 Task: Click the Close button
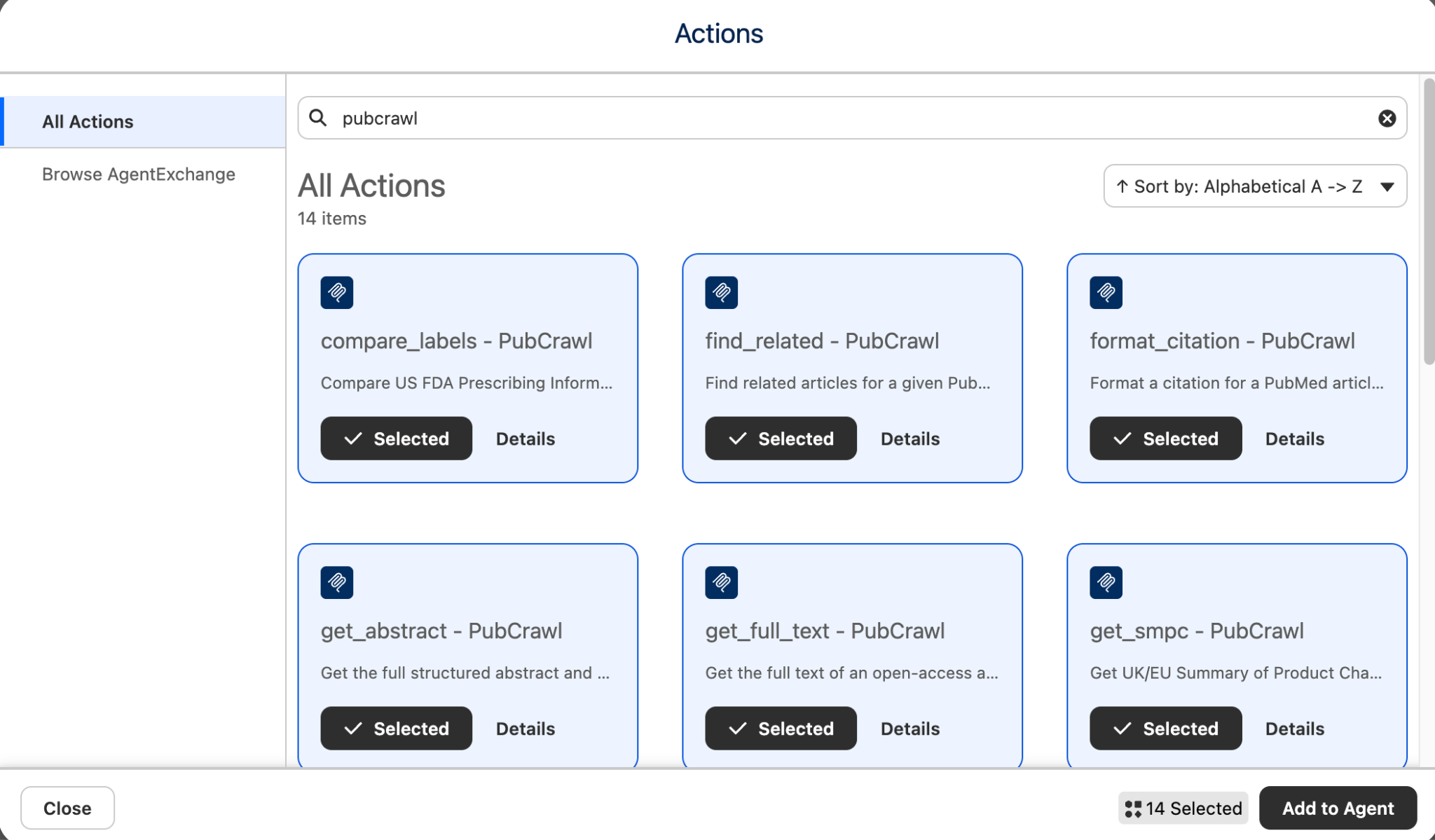67,808
